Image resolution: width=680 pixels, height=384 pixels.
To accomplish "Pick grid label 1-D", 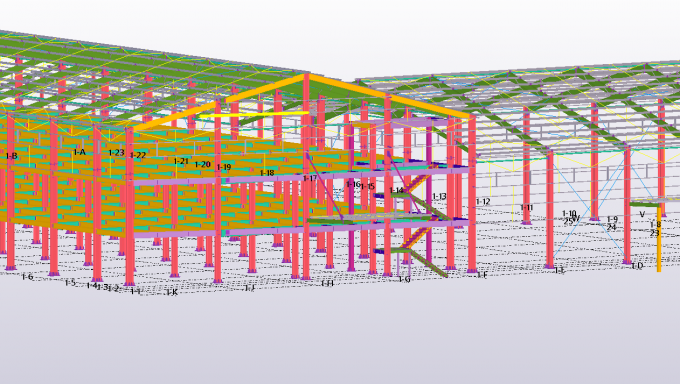I will click(637, 266).
